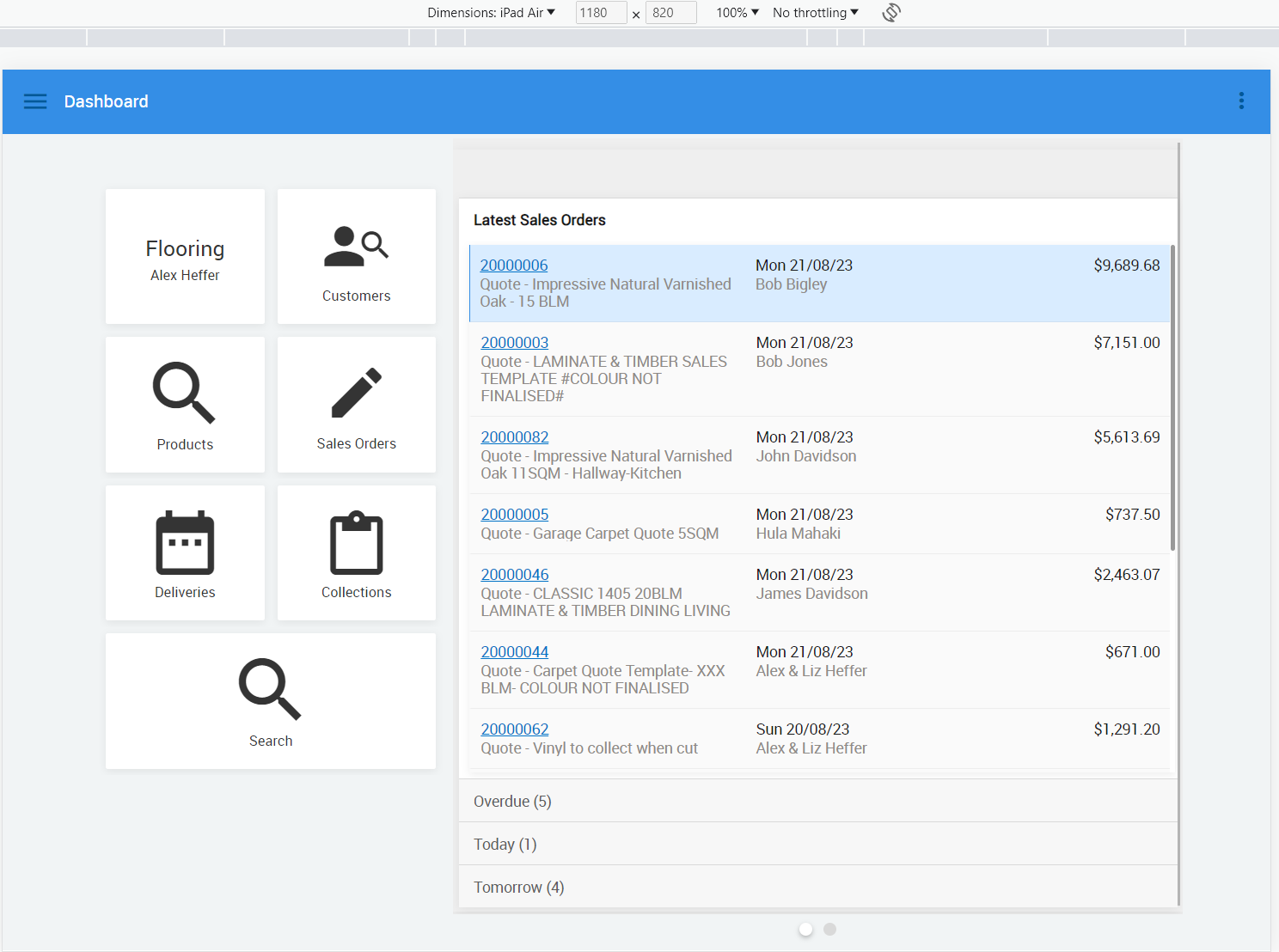
Task: Open the hamburger navigation menu
Action: click(x=35, y=101)
